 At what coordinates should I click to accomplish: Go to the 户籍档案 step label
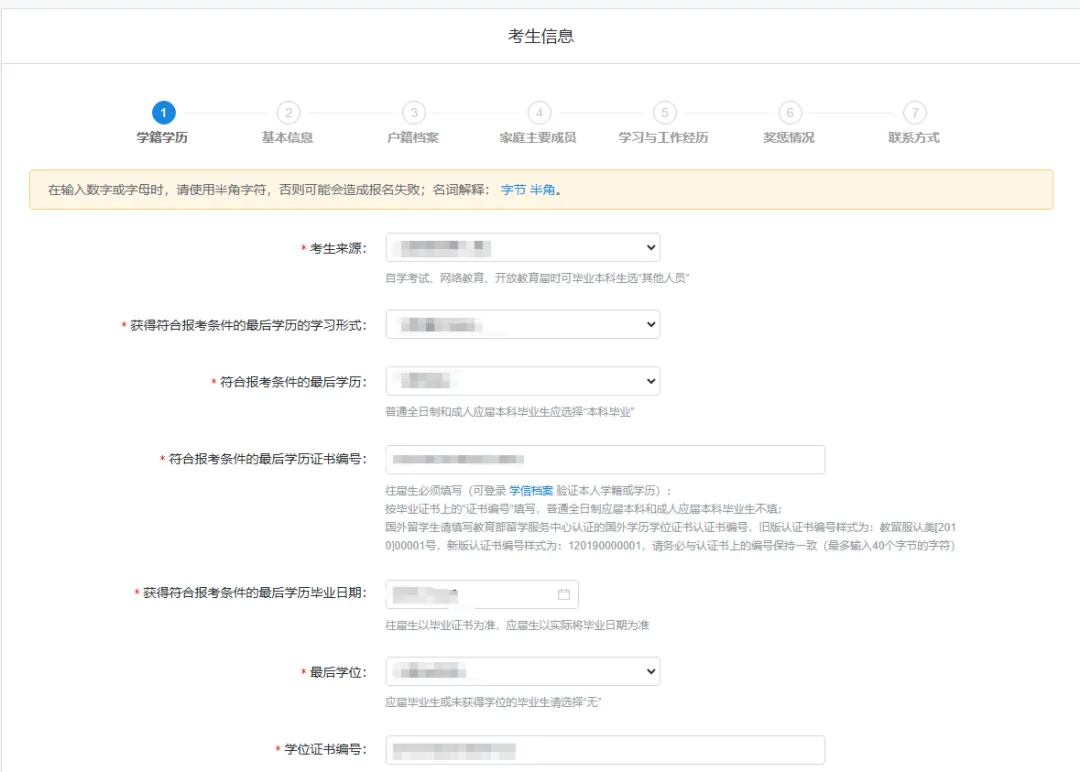(413, 138)
